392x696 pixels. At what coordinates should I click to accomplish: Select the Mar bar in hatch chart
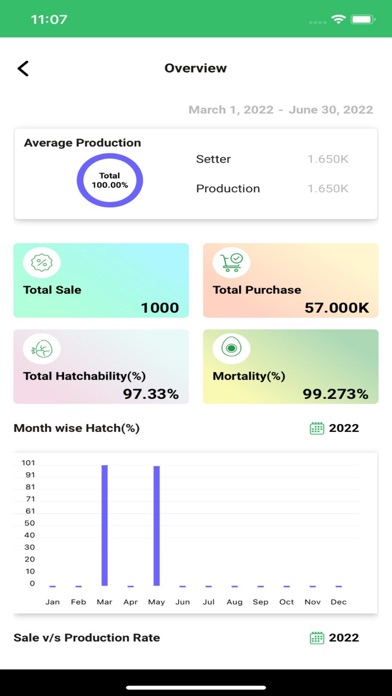tap(104, 525)
